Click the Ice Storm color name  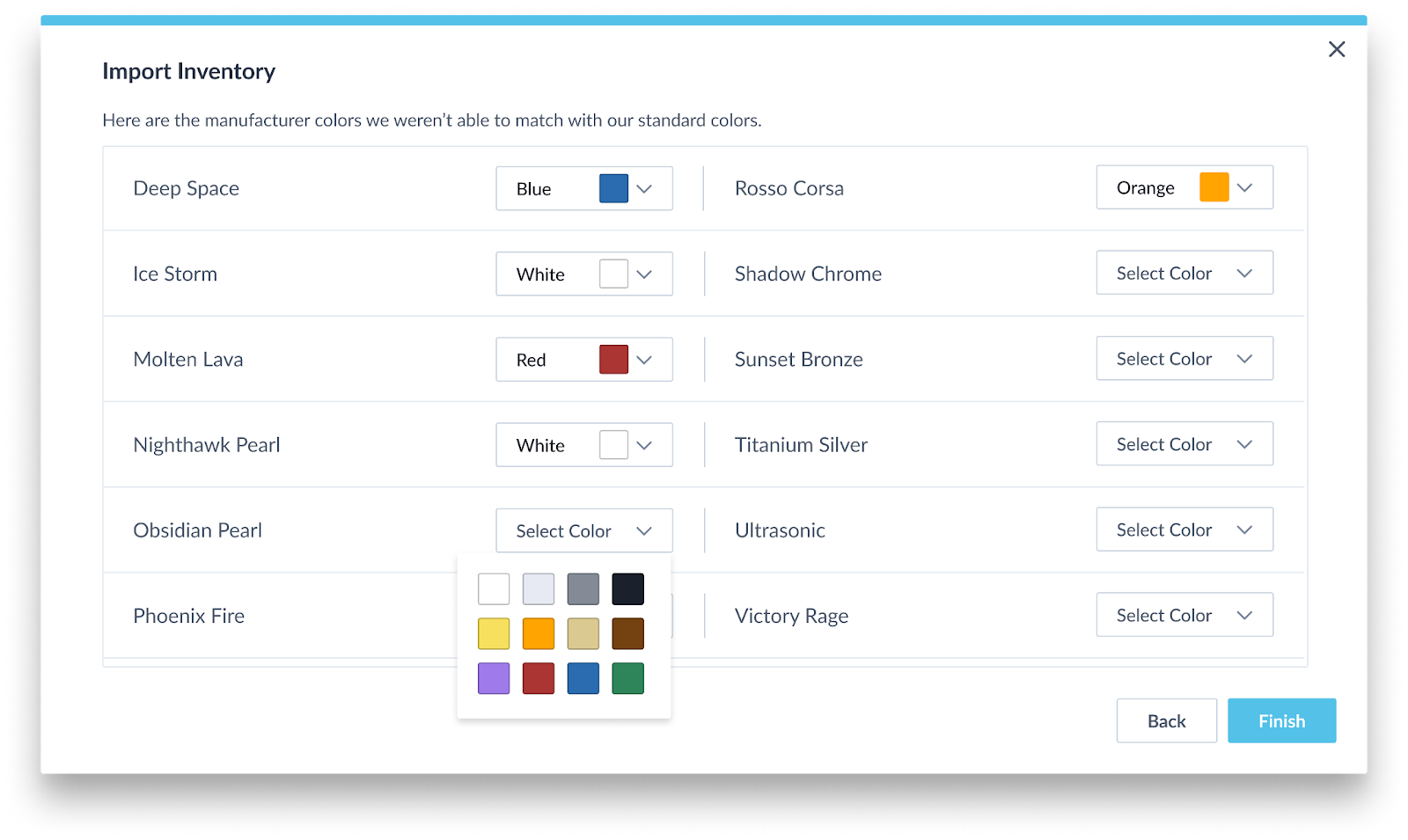(x=175, y=274)
